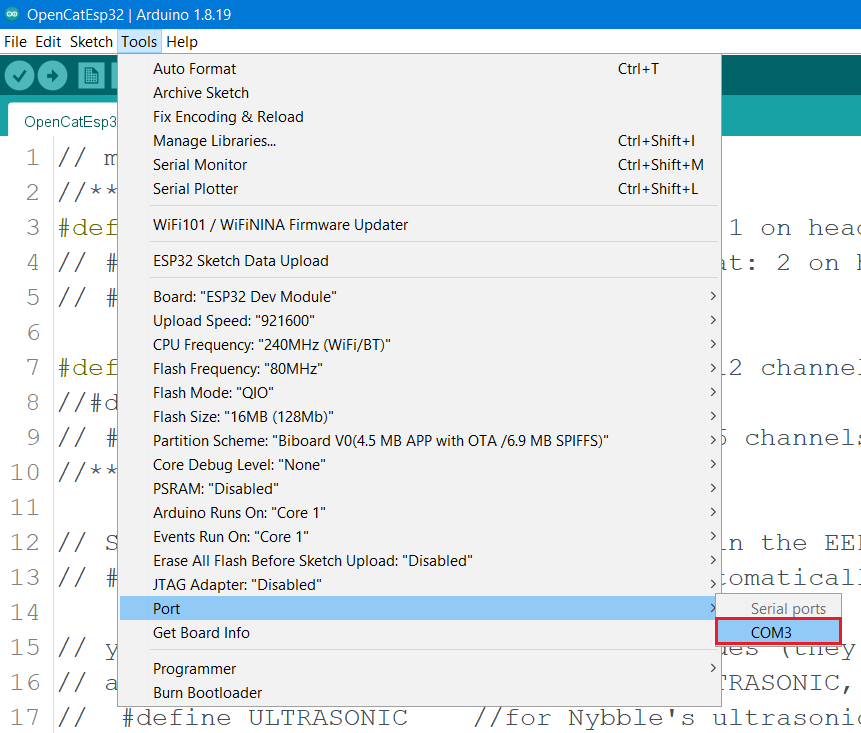Open the Serial Monitor menu entry
861x733 pixels.
[200, 165]
